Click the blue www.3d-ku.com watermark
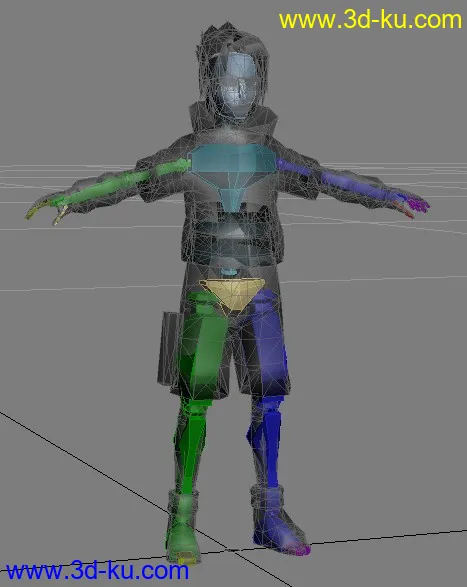Screen dimensions: 467x587 pyautogui.click(x=97, y=571)
